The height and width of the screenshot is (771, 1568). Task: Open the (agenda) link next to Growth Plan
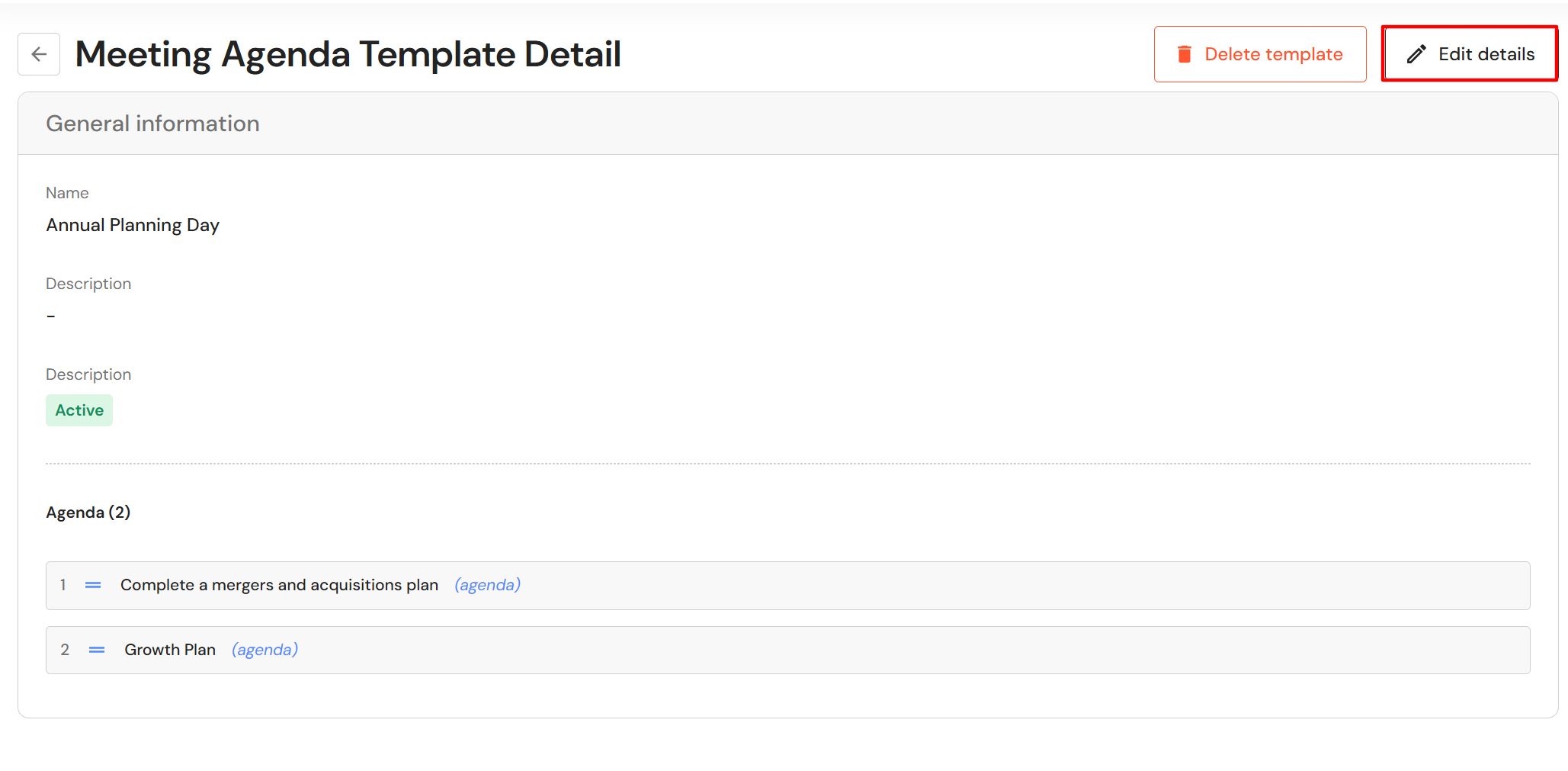click(265, 650)
